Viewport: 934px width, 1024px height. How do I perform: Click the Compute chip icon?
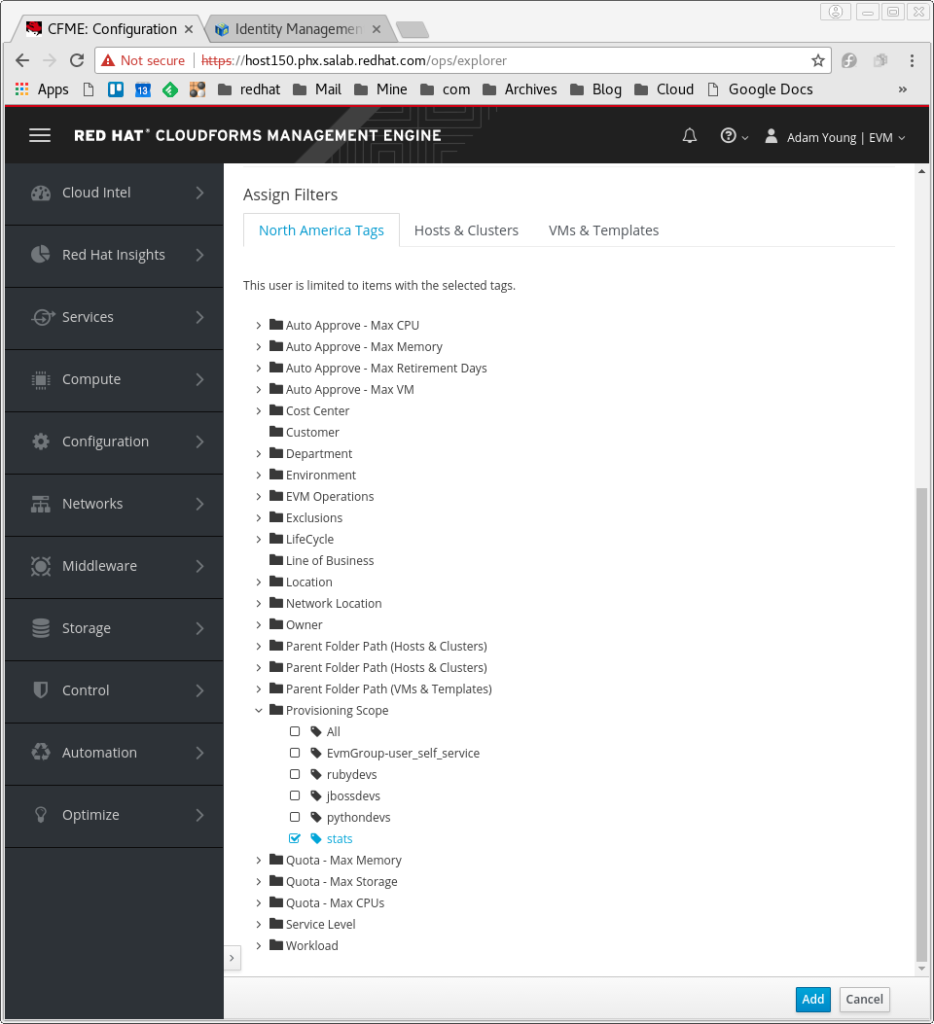[x=40, y=379]
